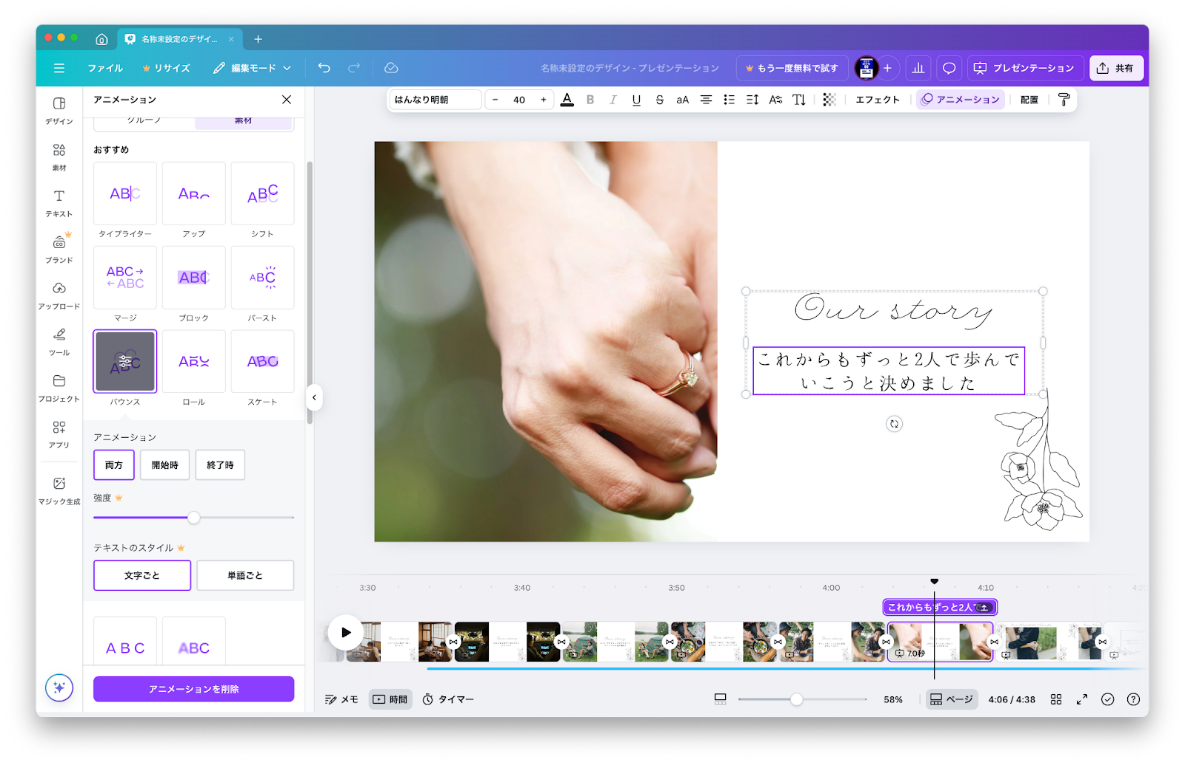The width and height of the screenshot is (1185, 765).
Task: Open the エフェクト option
Action: click(877, 99)
